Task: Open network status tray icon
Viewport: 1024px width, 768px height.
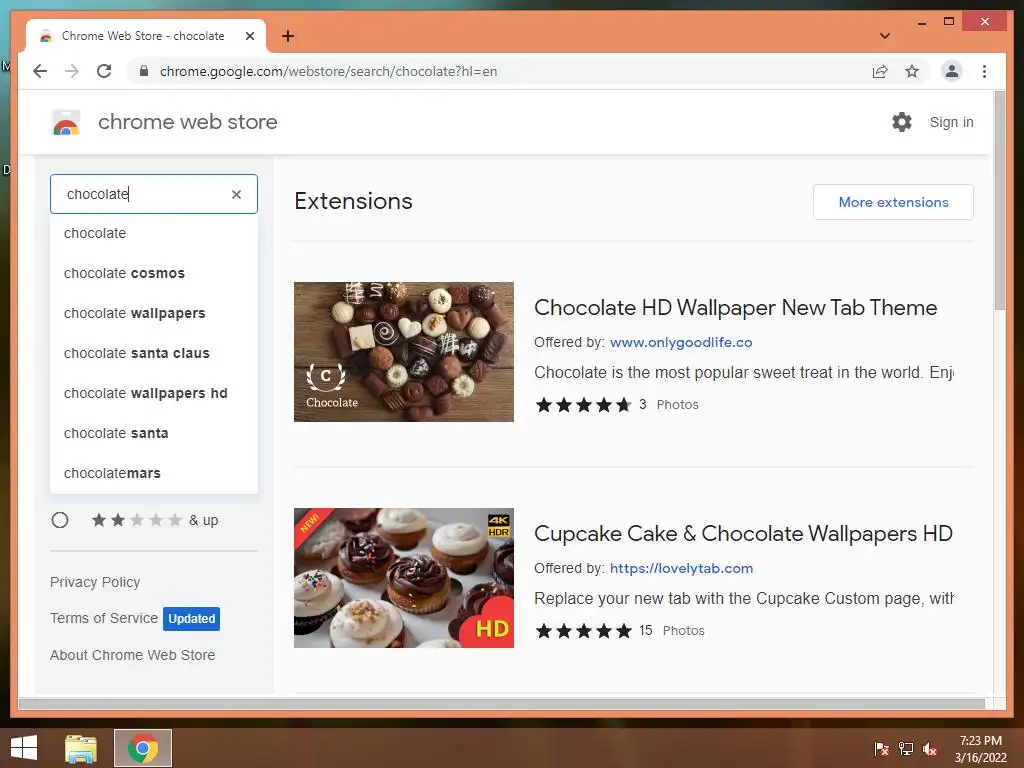Action: click(x=906, y=748)
